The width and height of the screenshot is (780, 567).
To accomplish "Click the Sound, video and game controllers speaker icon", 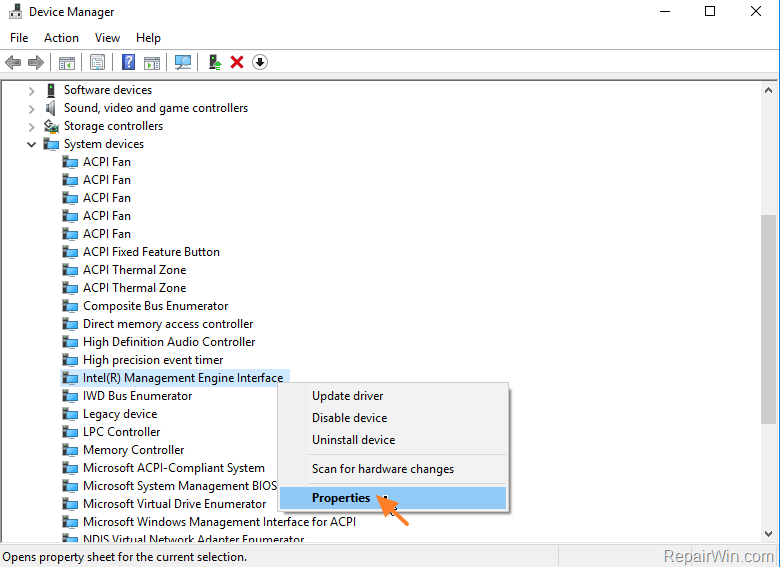I will pyautogui.click(x=51, y=108).
